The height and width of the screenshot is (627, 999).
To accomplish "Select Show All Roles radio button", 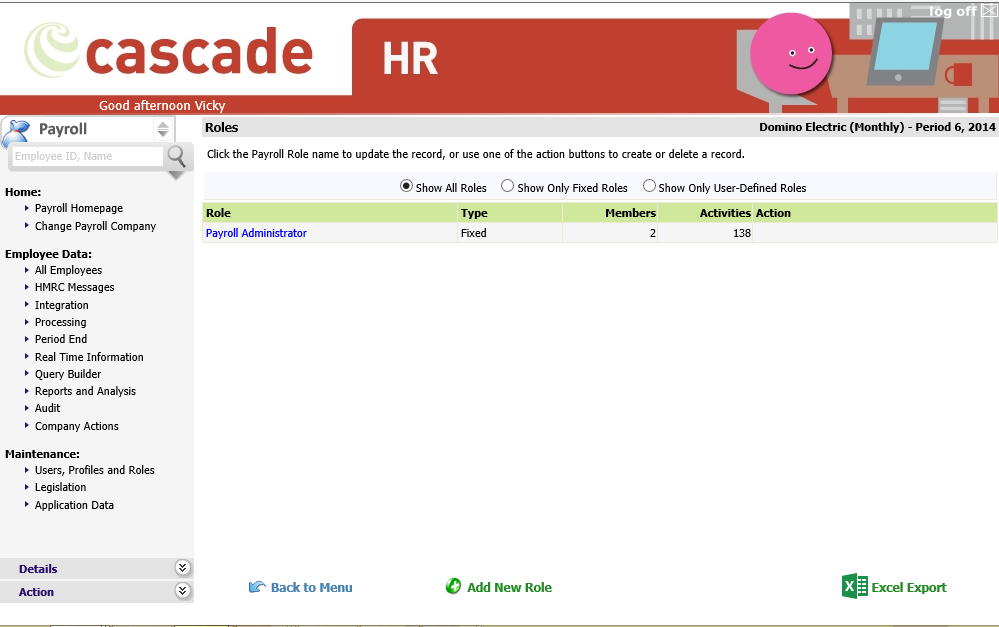I will pyautogui.click(x=406, y=186).
